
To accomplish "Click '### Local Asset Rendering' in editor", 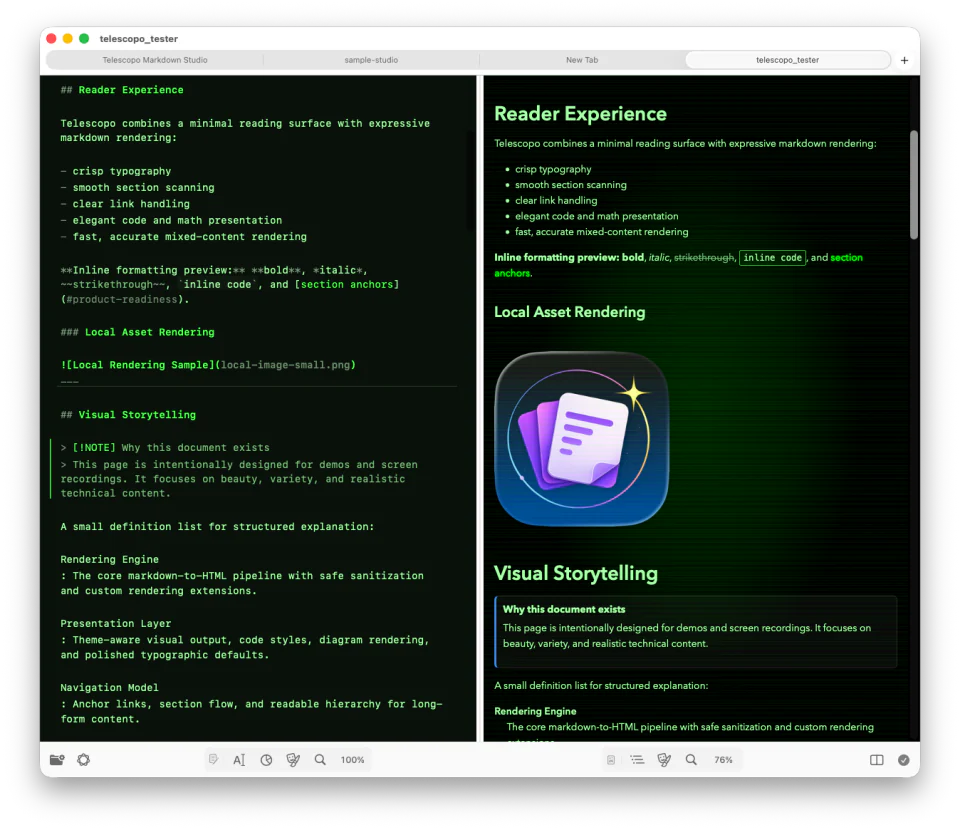I will 137,332.
